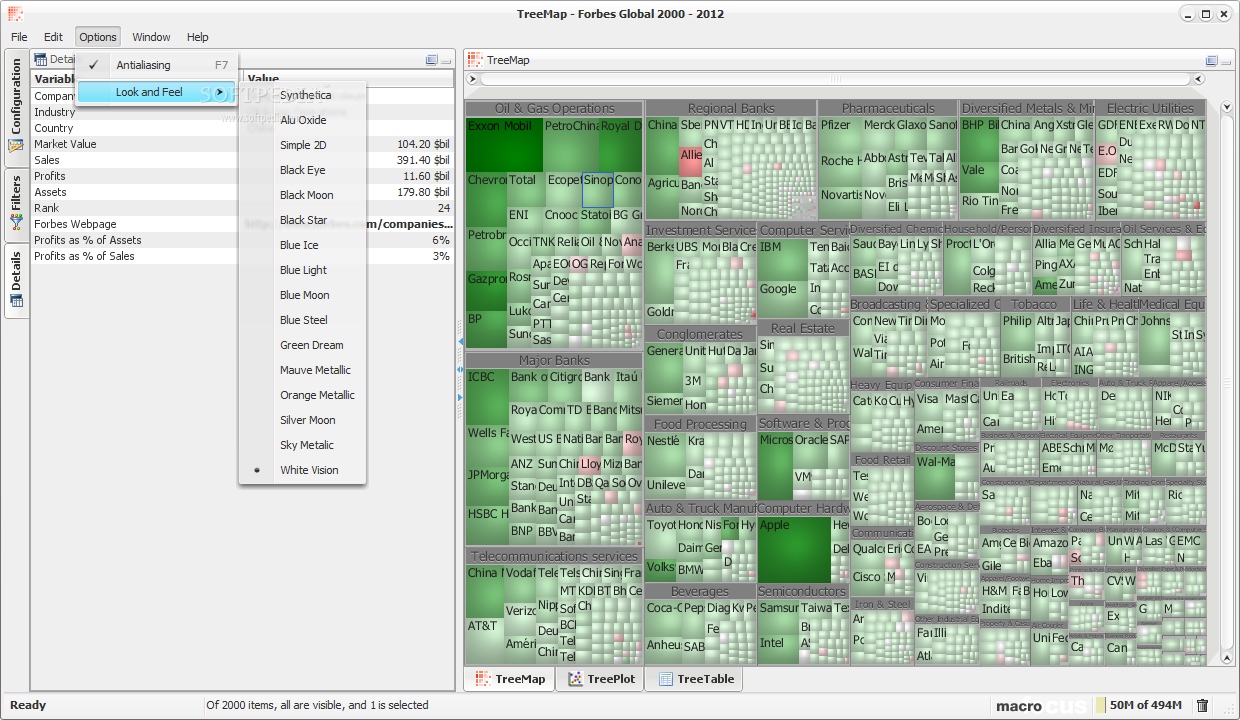Choose Blue Moon look and feel
This screenshot has width=1240, height=720.
coord(302,295)
